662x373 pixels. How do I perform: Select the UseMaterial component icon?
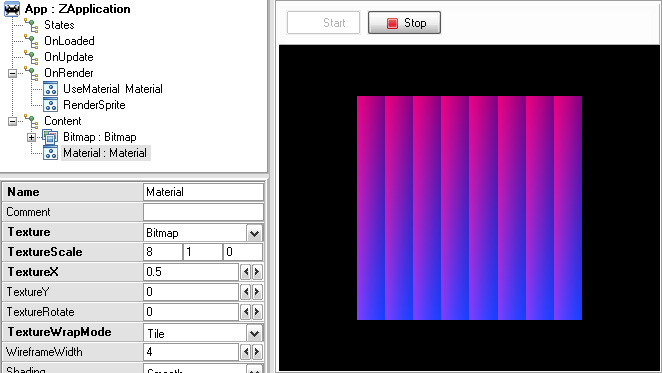pyautogui.click(x=50, y=89)
